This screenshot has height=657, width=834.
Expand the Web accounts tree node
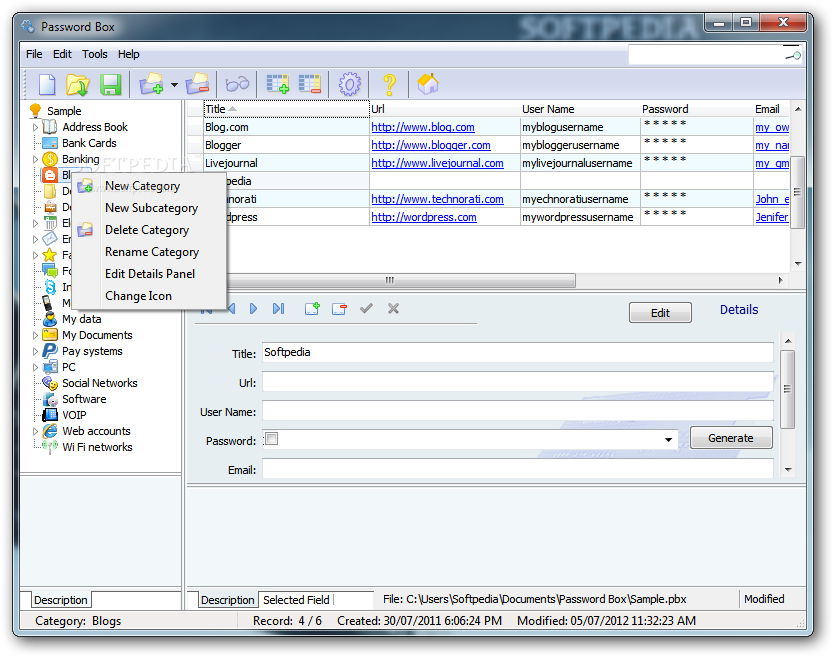click(x=35, y=431)
